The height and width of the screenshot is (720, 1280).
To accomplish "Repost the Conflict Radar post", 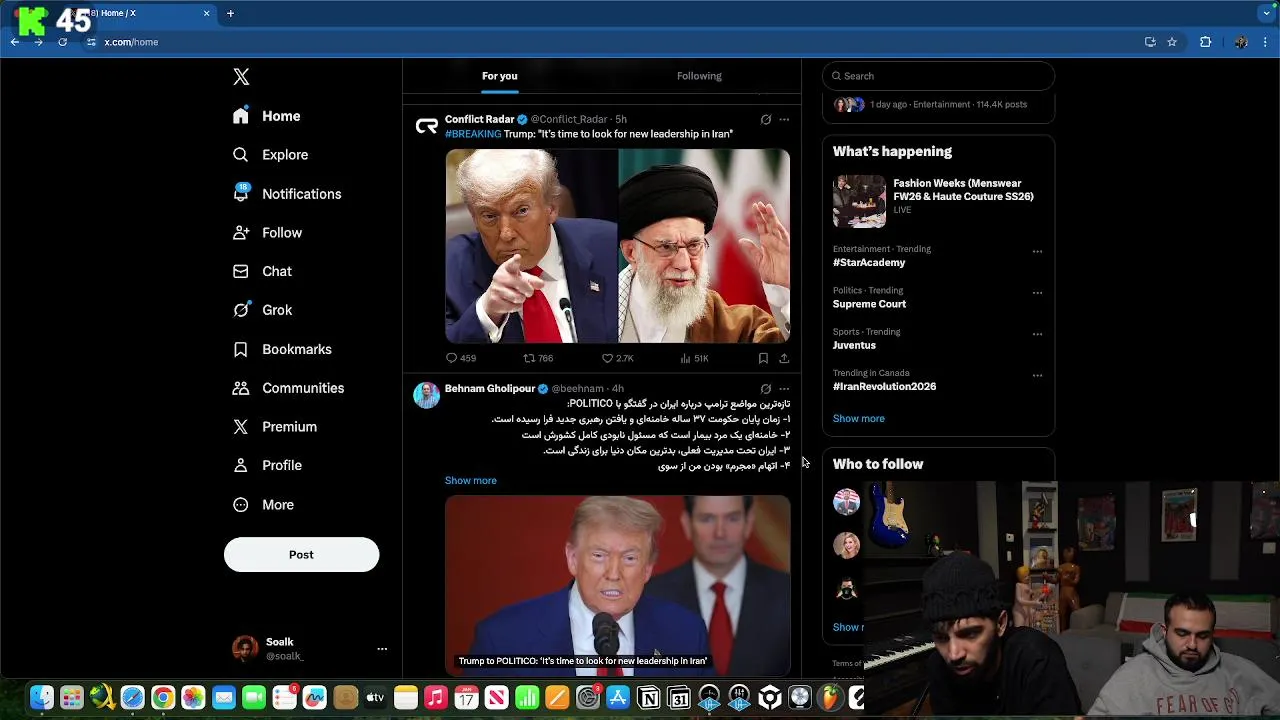I will (538, 358).
